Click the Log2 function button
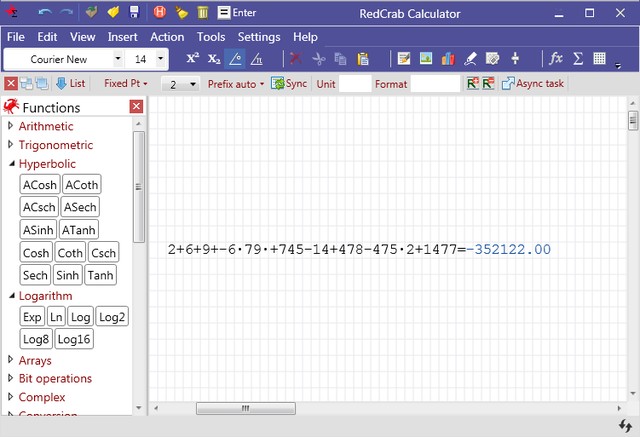 113,317
